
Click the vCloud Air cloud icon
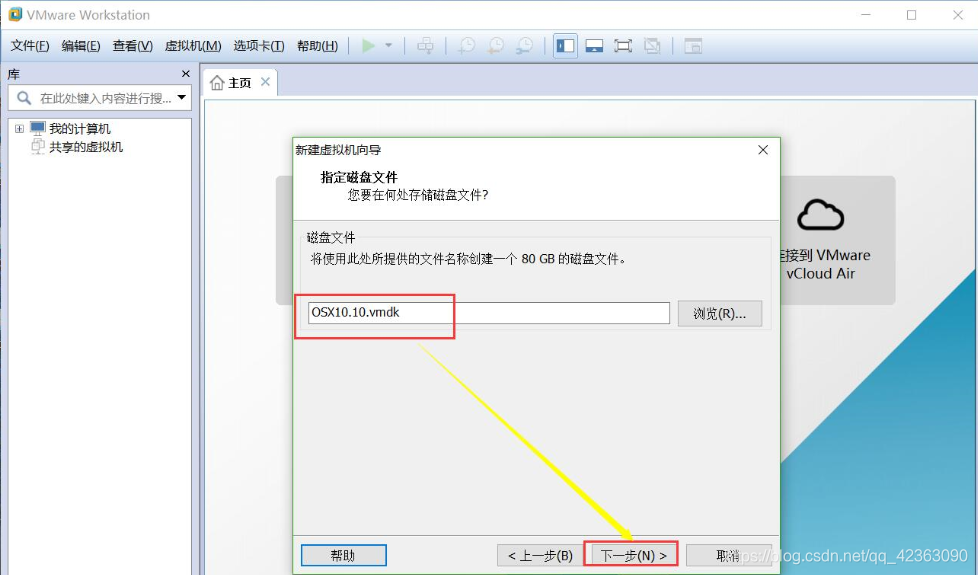click(x=820, y=215)
